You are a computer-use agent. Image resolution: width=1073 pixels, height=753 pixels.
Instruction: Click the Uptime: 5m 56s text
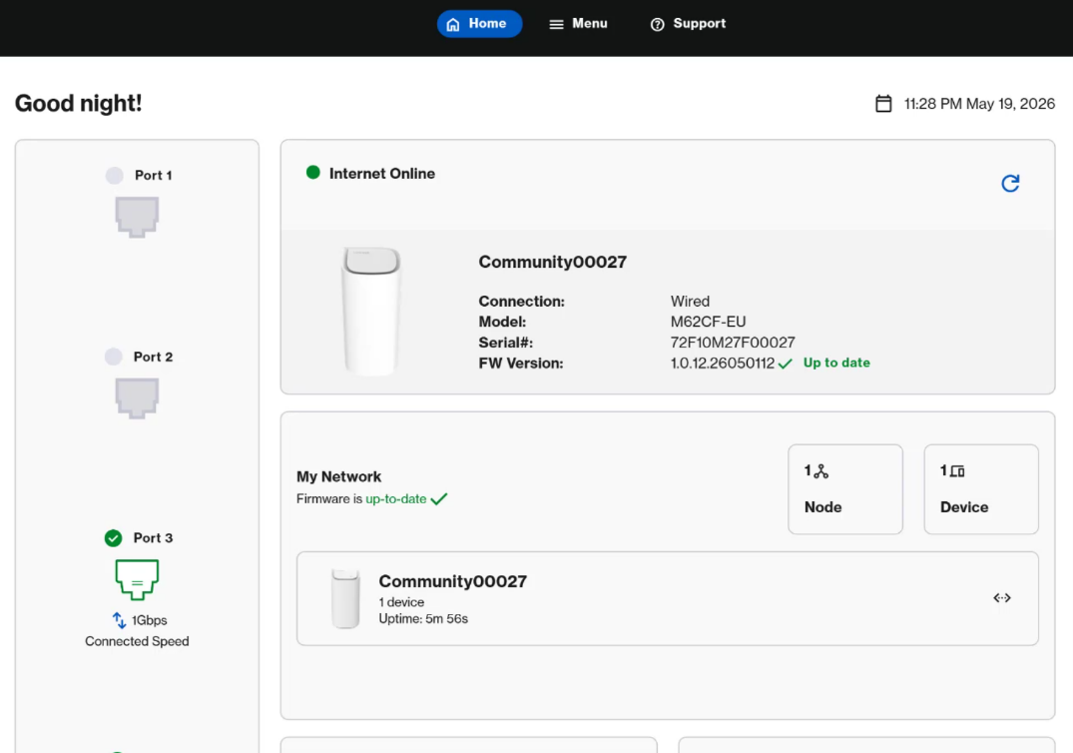[423, 619]
